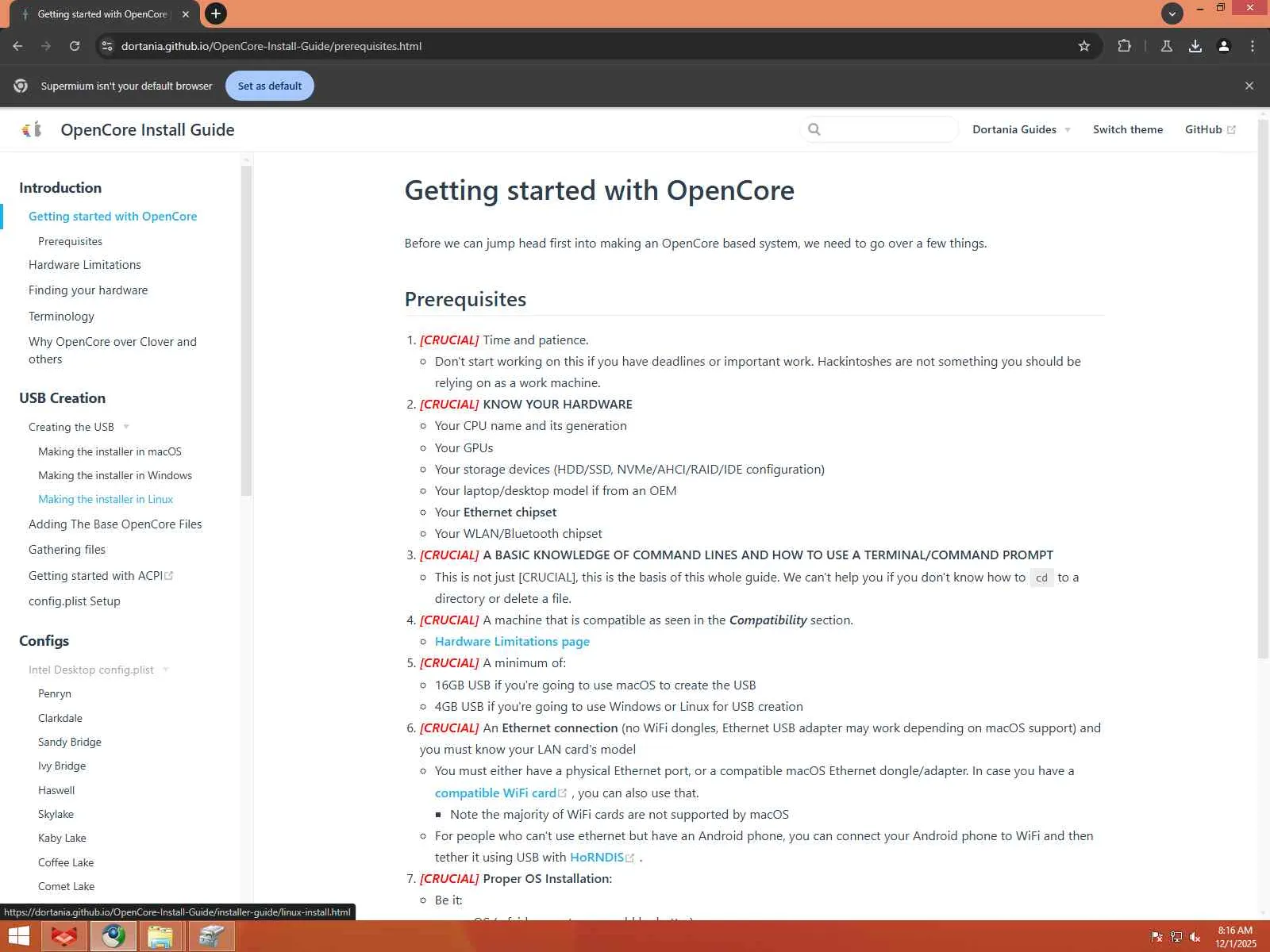The width and height of the screenshot is (1270, 952).
Task: Open config.plist Setup sidebar link
Action: pos(75,601)
